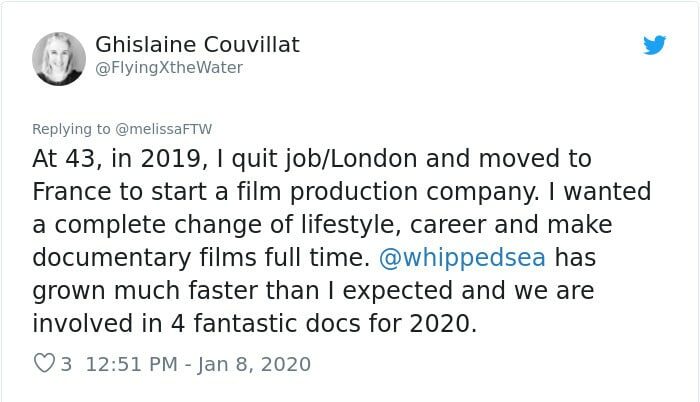Screen dimensions: 700x402
Task: Open the @melissaFTW profile link
Action: (163, 129)
